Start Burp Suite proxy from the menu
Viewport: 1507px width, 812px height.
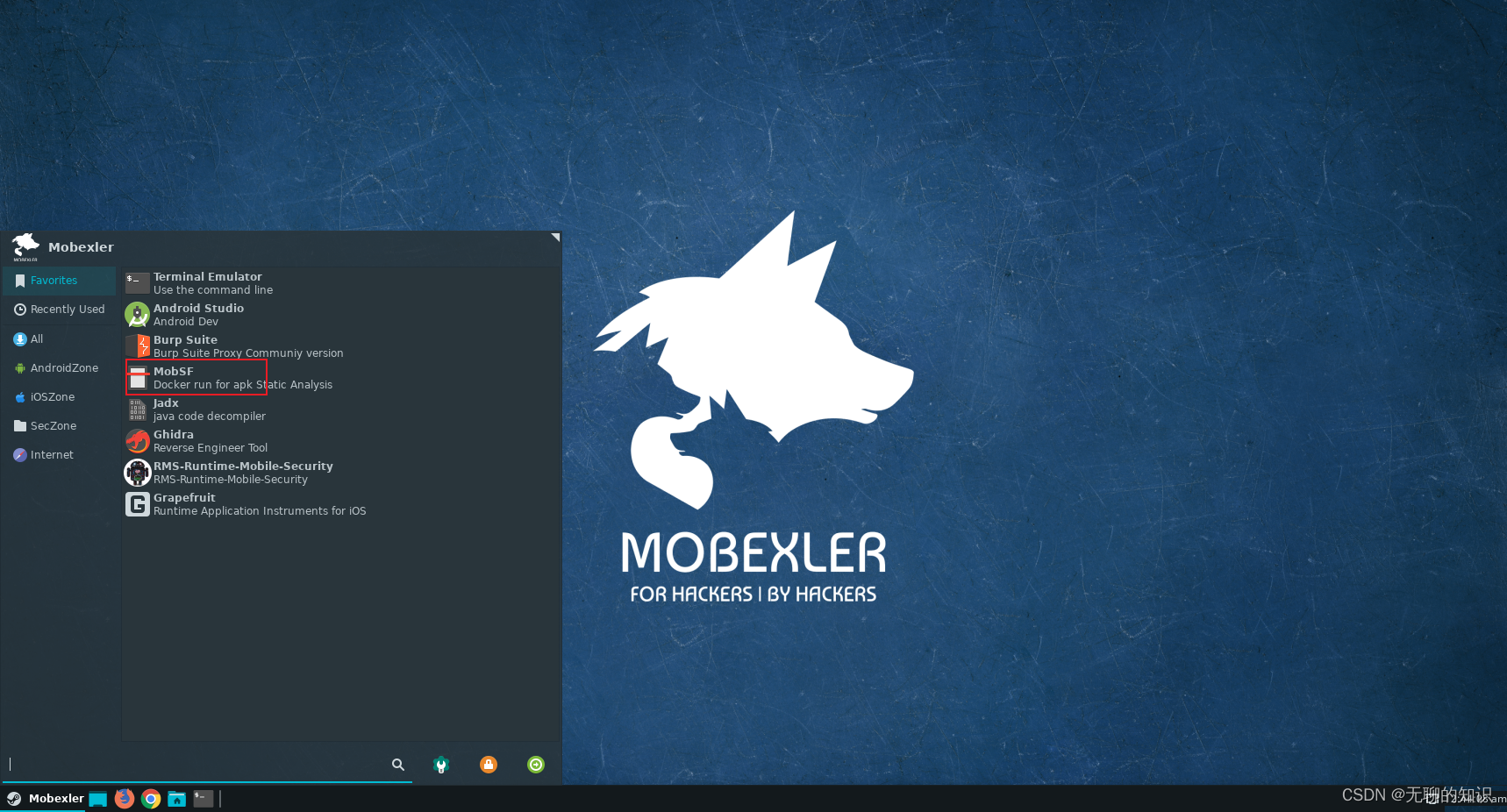tap(341, 346)
